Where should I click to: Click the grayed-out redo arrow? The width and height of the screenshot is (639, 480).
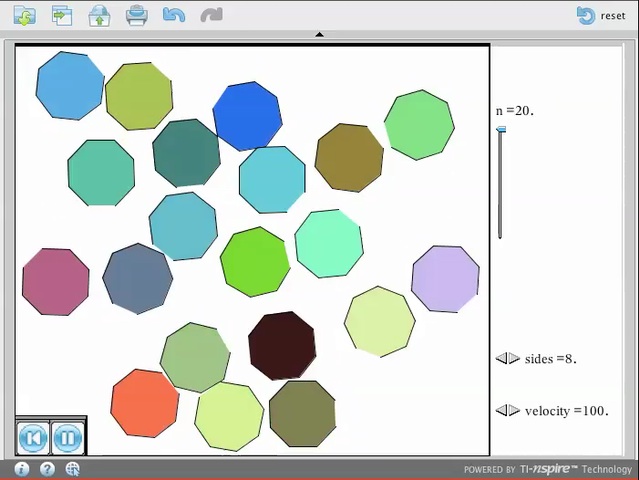[211, 15]
